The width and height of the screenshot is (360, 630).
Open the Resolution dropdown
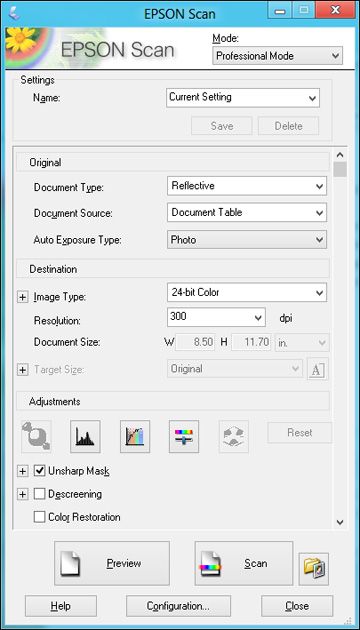216,317
